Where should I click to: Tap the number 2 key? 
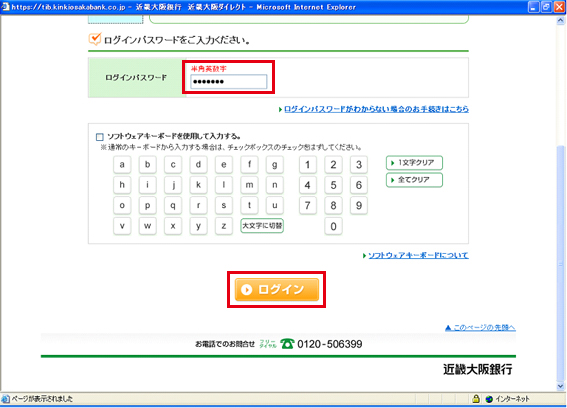pyautogui.click(x=333, y=165)
